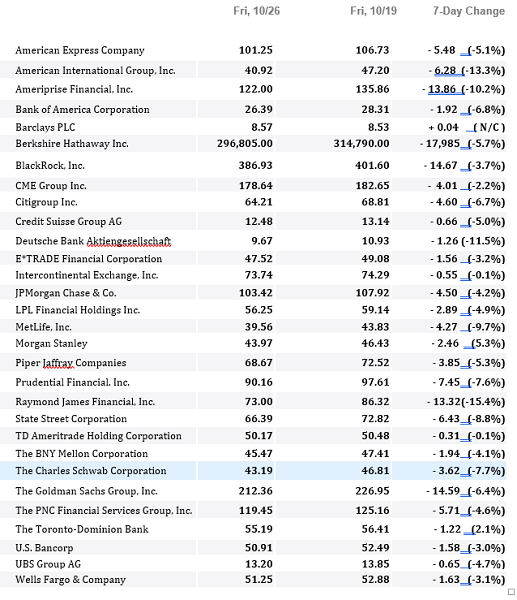Click the 'Wells Fargo & Company' cell
The height and width of the screenshot is (600, 517).
(x=70, y=580)
